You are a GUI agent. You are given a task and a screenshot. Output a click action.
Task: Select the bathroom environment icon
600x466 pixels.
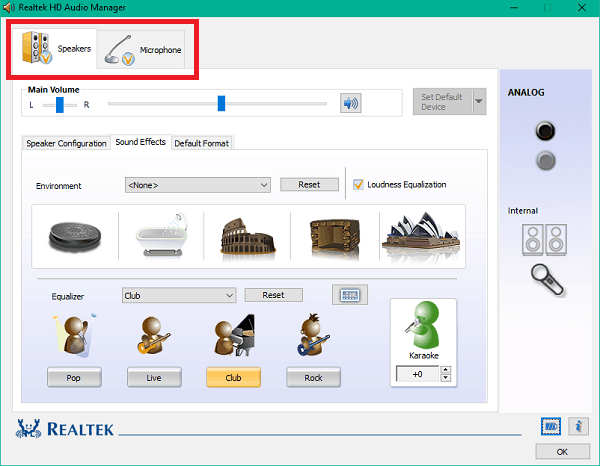pos(161,235)
